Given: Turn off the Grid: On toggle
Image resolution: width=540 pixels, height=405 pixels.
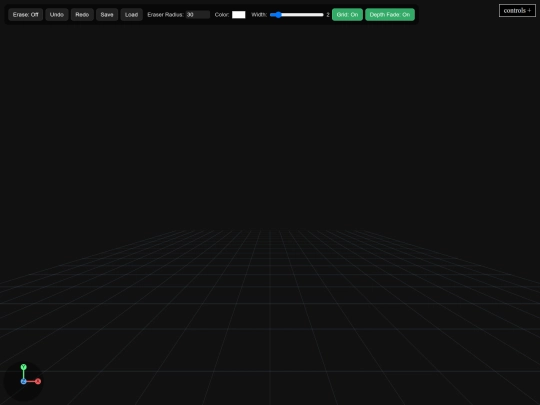Looking at the screenshot, I should point(347,15).
